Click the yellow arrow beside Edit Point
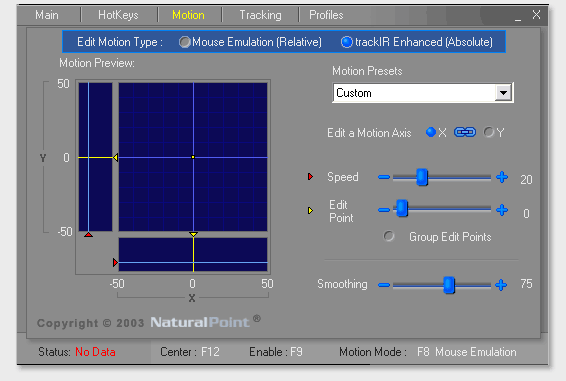Image resolution: width=566 pixels, height=381 pixels. 310,210
